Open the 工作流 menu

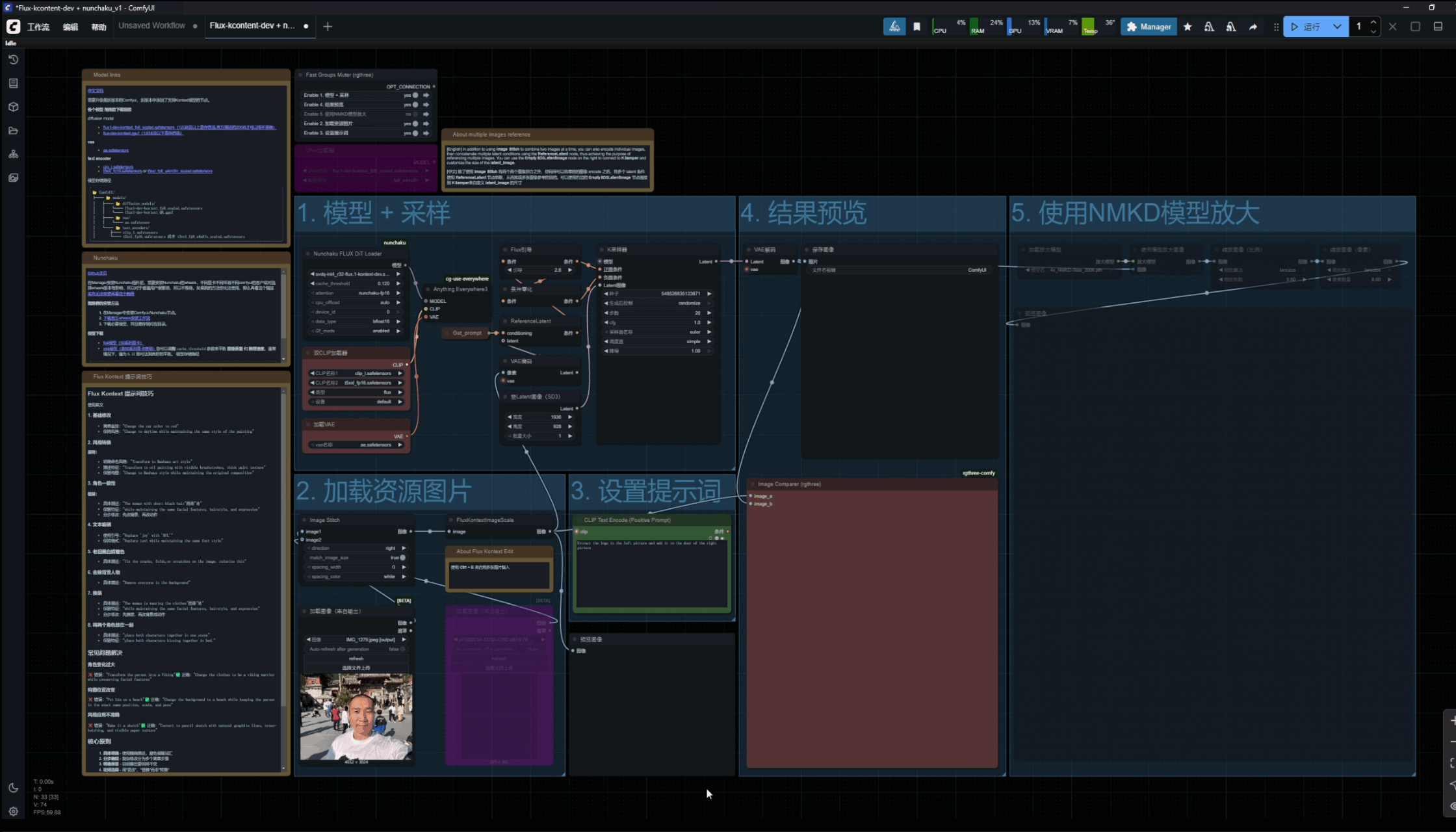click(38, 27)
